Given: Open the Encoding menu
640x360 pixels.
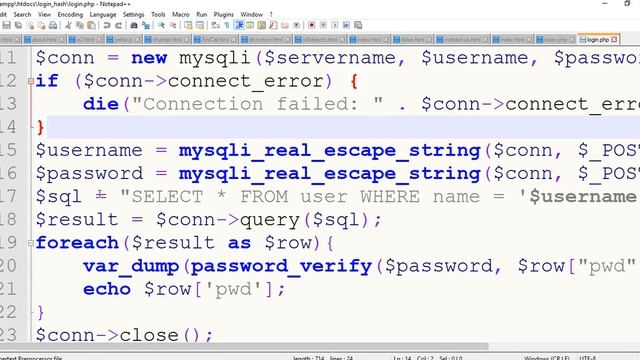Looking at the screenshot, I should tap(70, 14).
